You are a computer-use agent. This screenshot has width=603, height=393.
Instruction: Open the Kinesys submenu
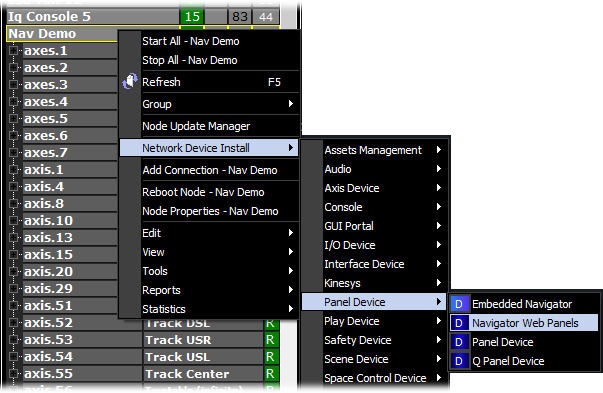(375, 283)
